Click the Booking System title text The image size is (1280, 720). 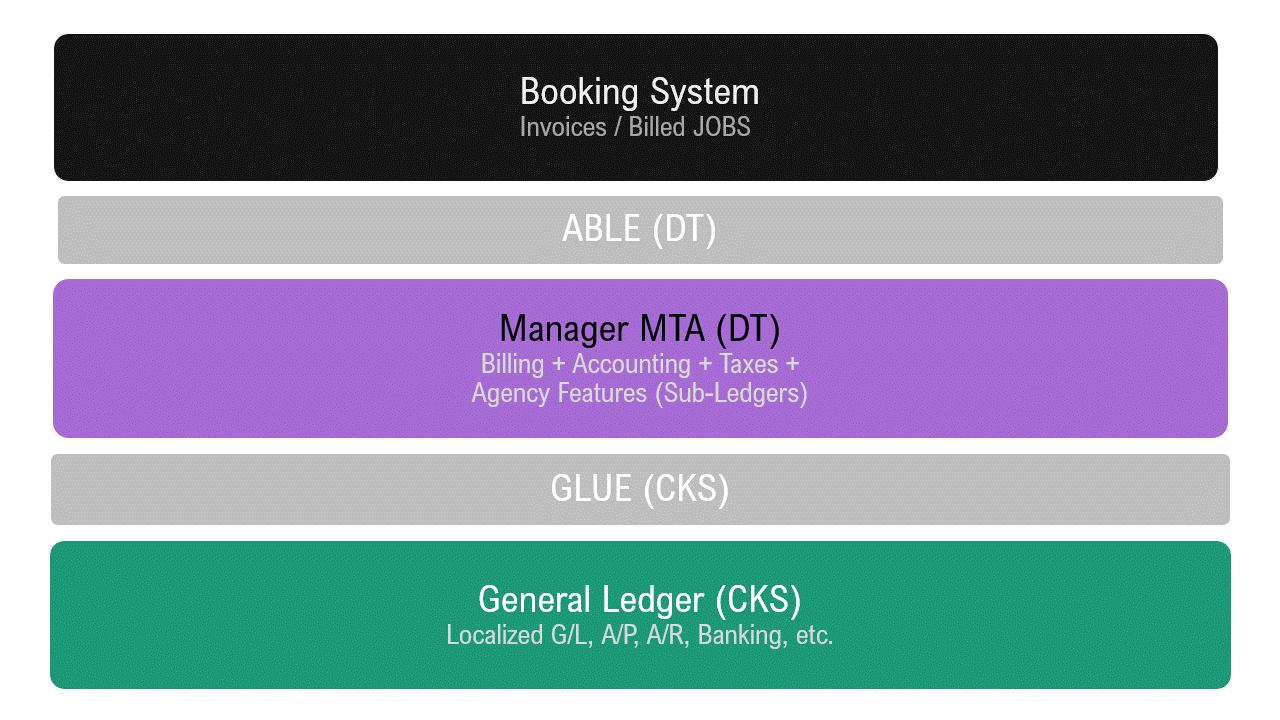click(639, 92)
